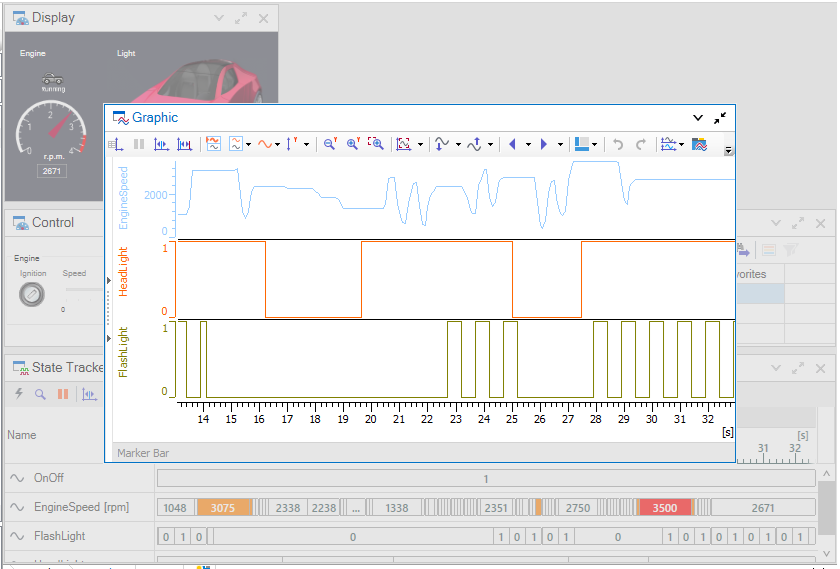Image resolution: width=840 pixels, height=569 pixels.
Task: Click the Name column header in State Tracker
Action: [22, 435]
